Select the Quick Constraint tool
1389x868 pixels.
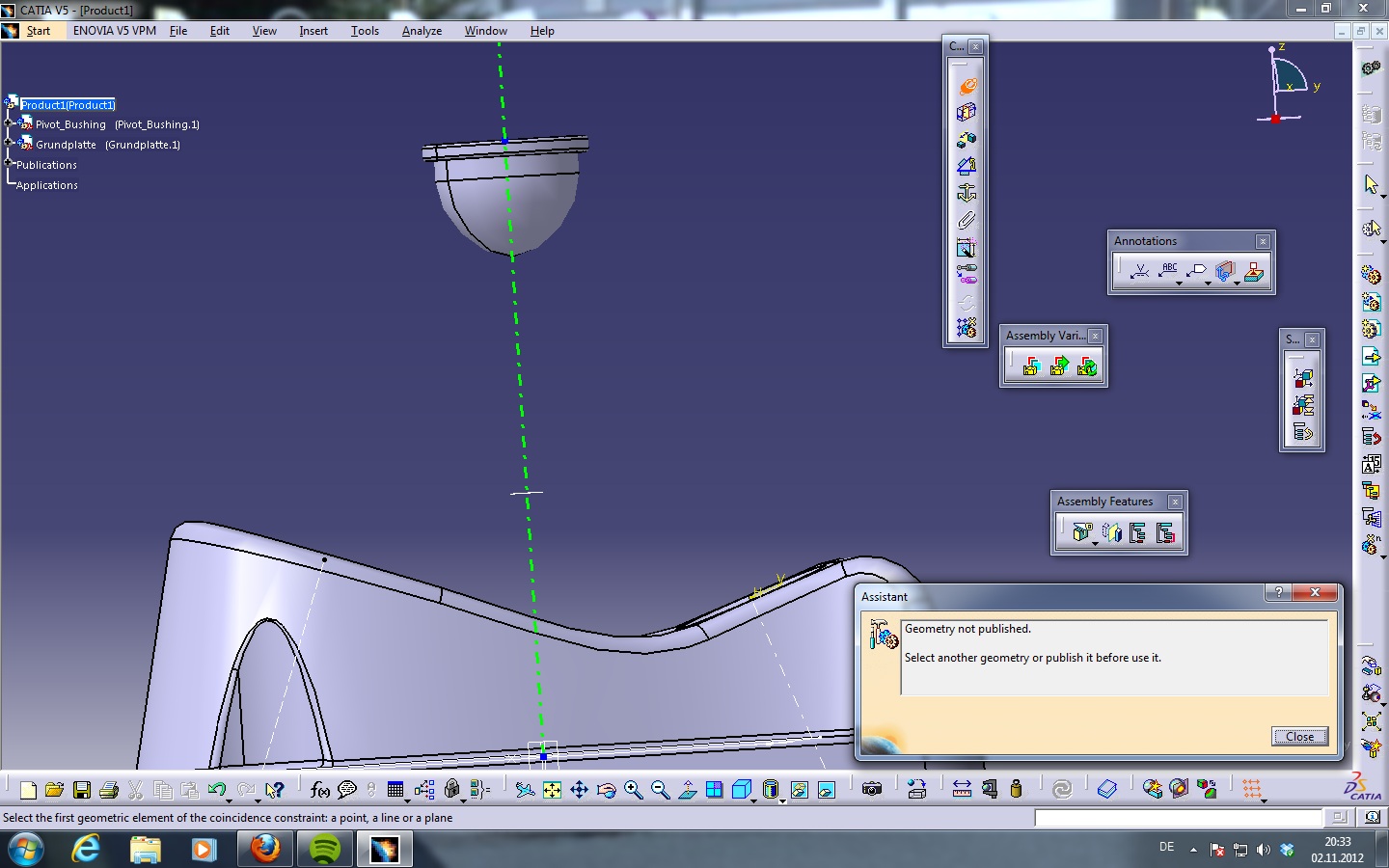(967, 248)
